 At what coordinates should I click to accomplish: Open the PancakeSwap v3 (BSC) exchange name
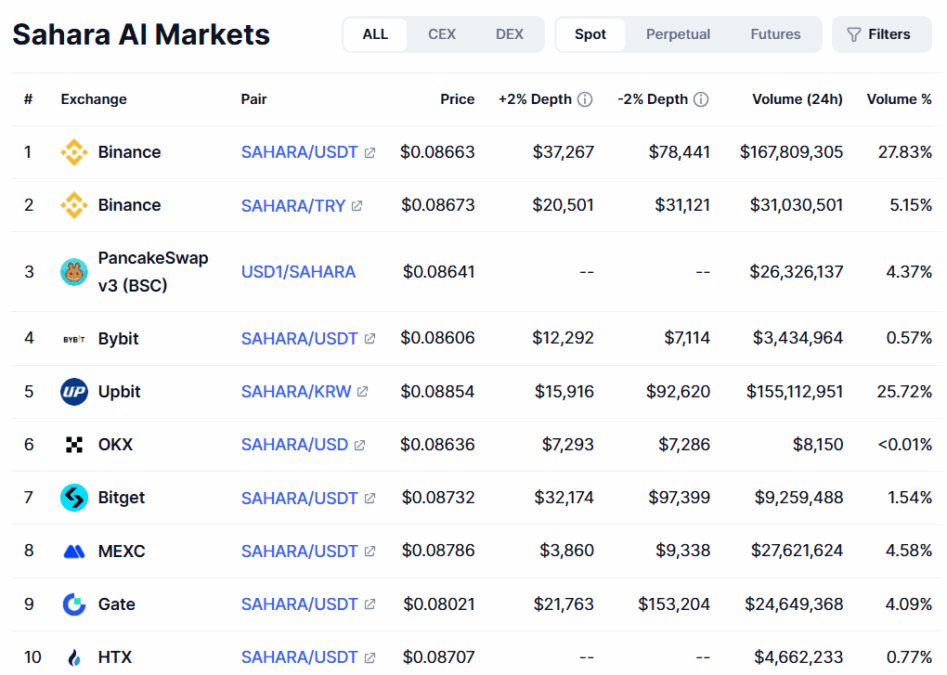(153, 272)
